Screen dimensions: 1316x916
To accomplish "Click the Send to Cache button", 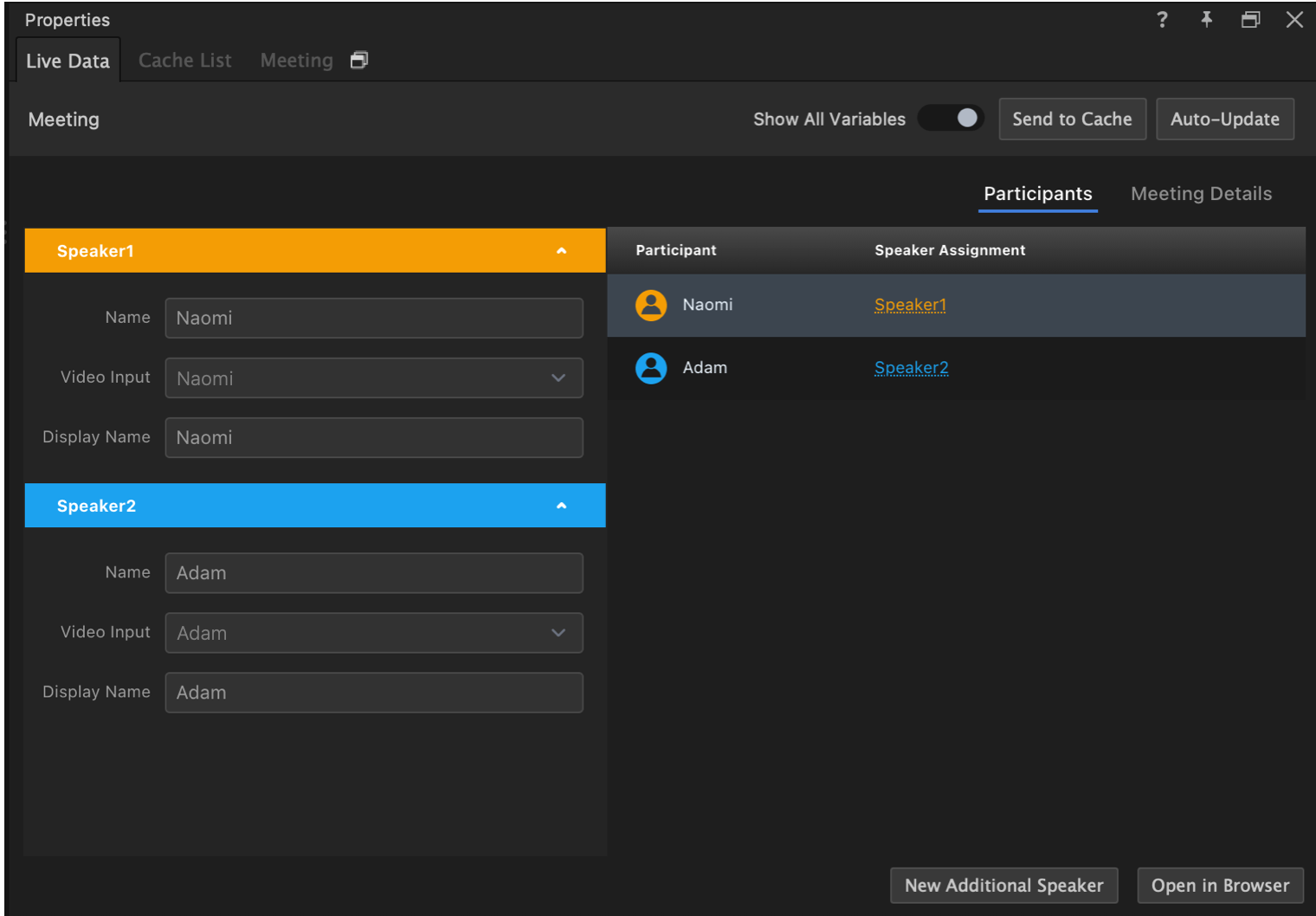I will (1073, 119).
